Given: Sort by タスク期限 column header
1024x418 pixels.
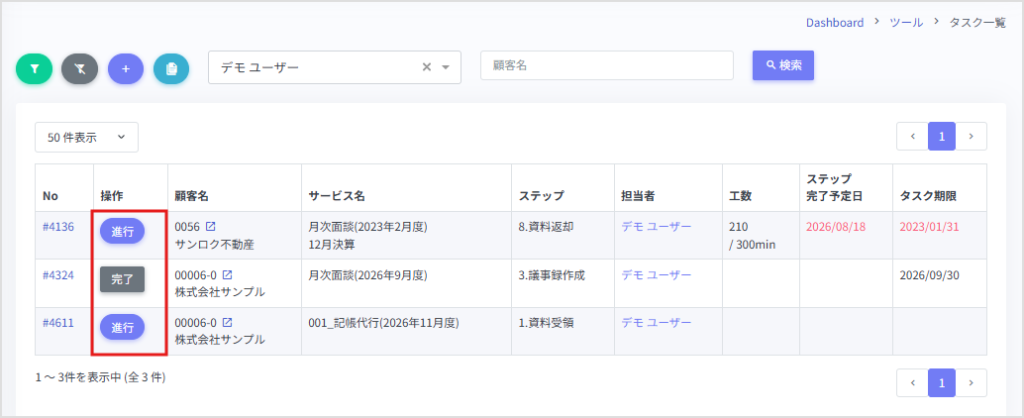Looking at the screenshot, I should (x=928, y=195).
